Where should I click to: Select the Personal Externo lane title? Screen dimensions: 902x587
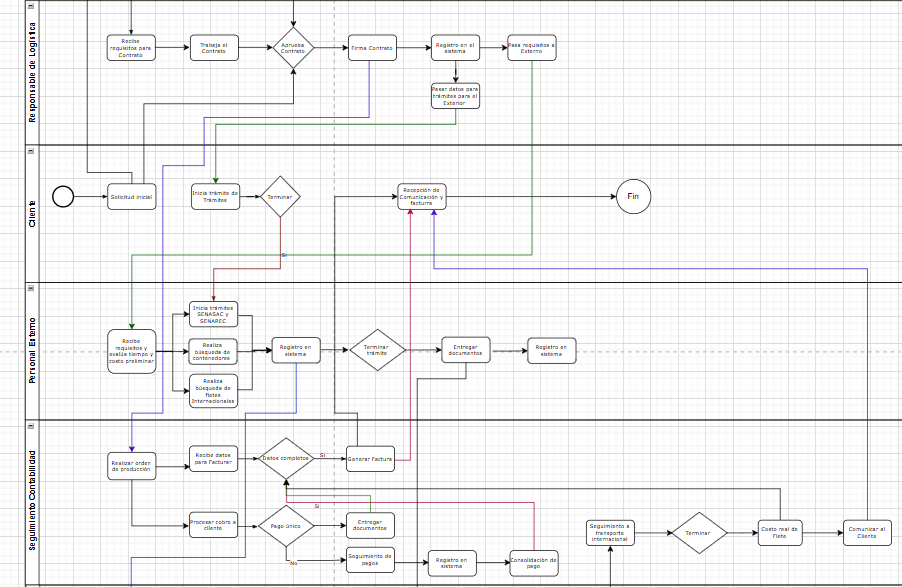pos(31,350)
